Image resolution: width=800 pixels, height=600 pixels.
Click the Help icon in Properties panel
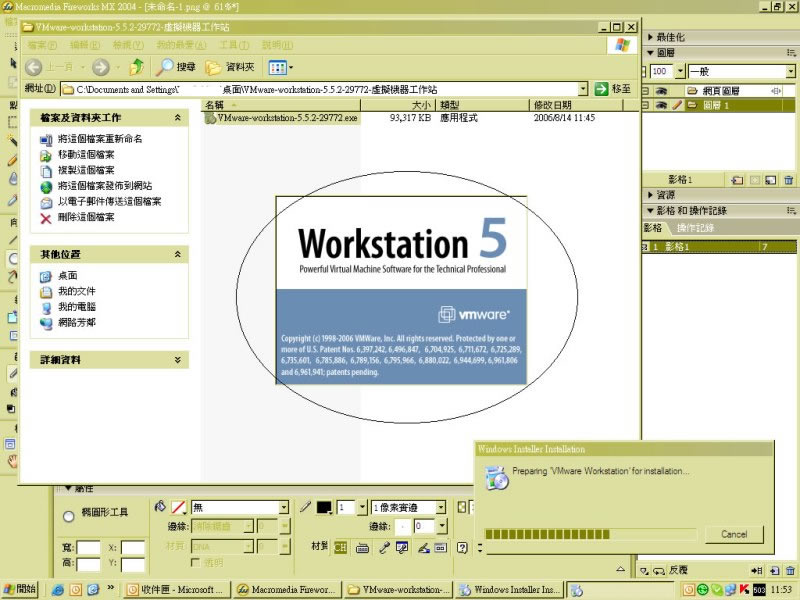pyautogui.click(x=462, y=548)
